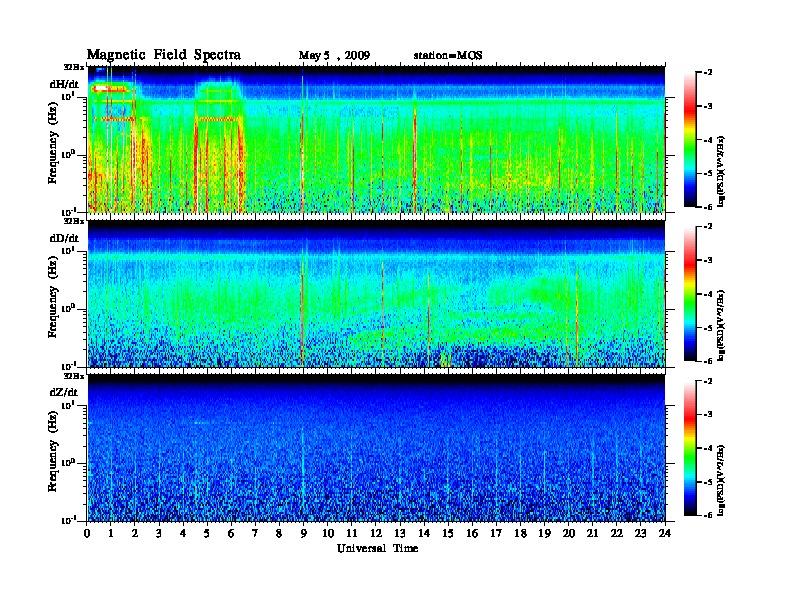Click the "-2" value on dH/dt colorbar
This screenshot has height=612, width=792.
[x=708, y=73]
